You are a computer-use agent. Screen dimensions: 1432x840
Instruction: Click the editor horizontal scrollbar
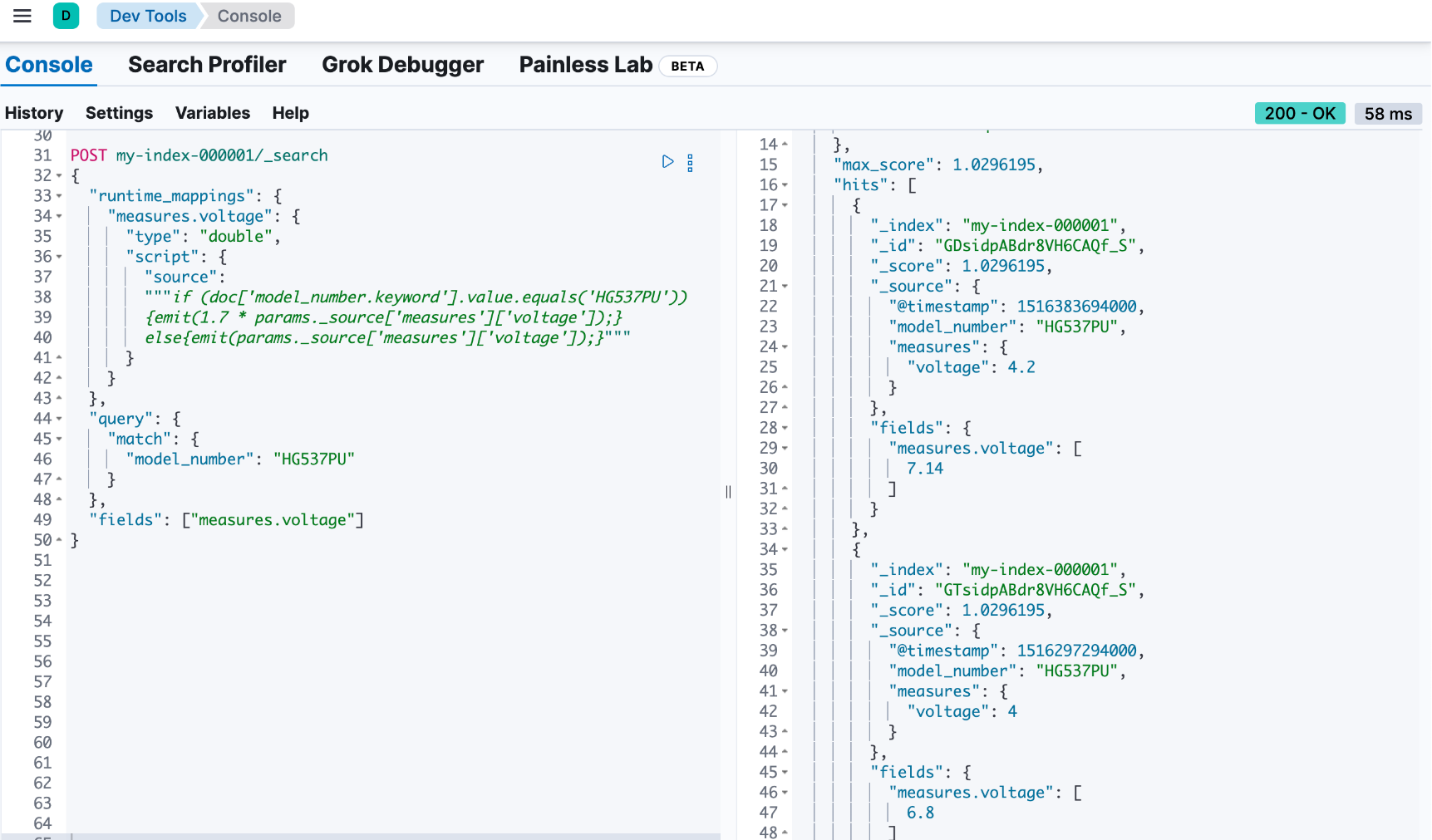click(391, 836)
